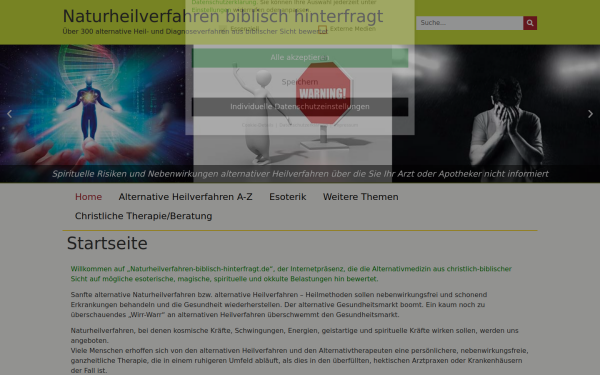Open the Alternative Heilverfahren A-Z menu
The height and width of the screenshot is (375, 600).
185,197
